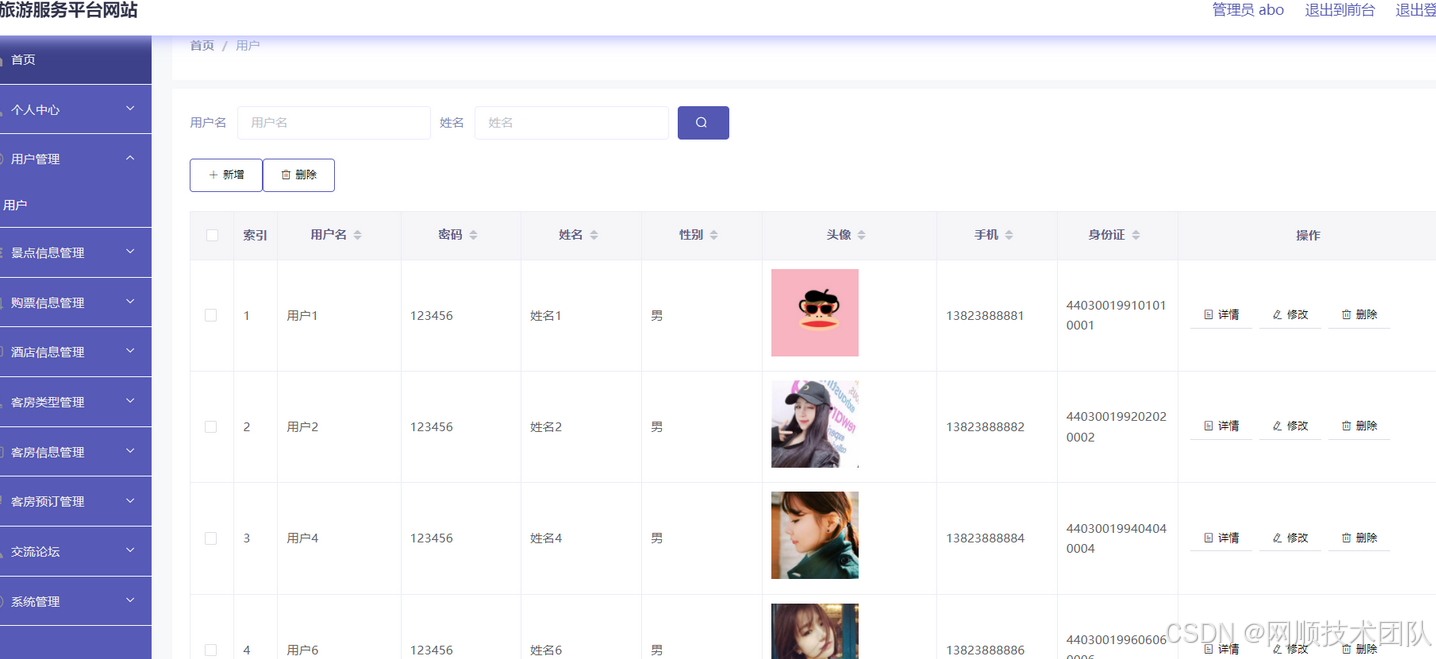Click 首页 breadcrumb link
This screenshot has height=659, width=1436.
pos(202,46)
